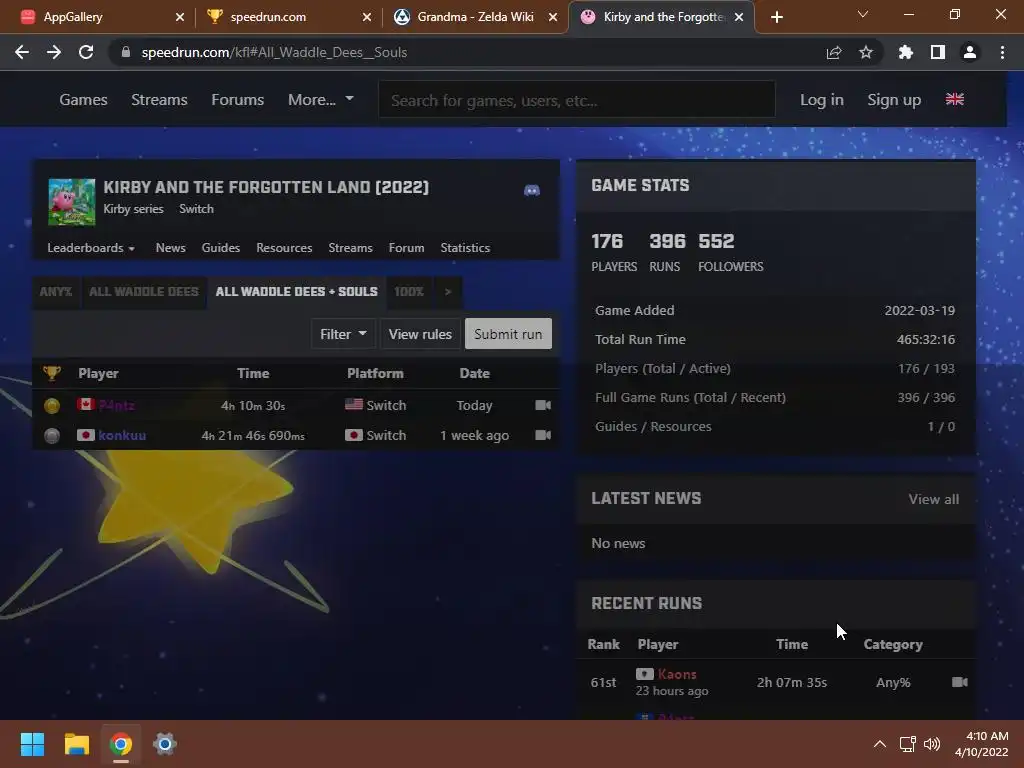Show more categories with the arrow
This screenshot has width=1024, height=768.
coord(448,292)
